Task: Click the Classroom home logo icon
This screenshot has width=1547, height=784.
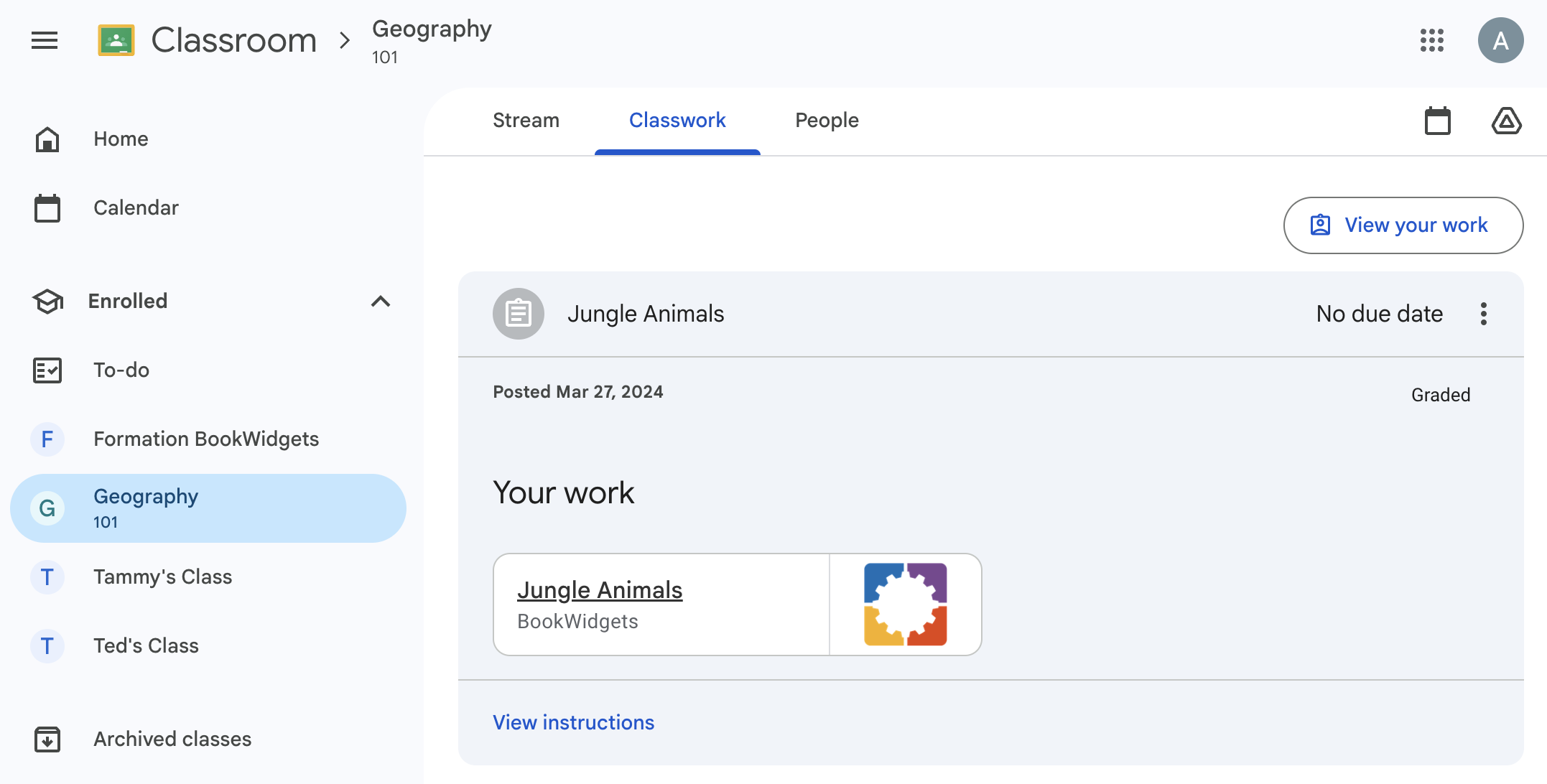Action: point(116,40)
